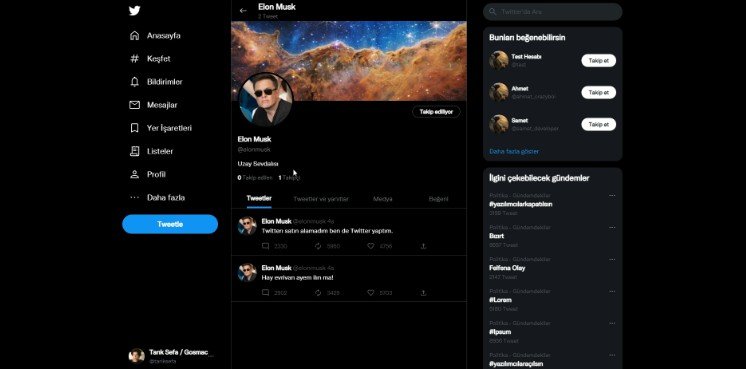Image resolution: width=746 pixels, height=369 pixels.
Task: Open the nebula banner image
Action: click(x=349, y=60)
